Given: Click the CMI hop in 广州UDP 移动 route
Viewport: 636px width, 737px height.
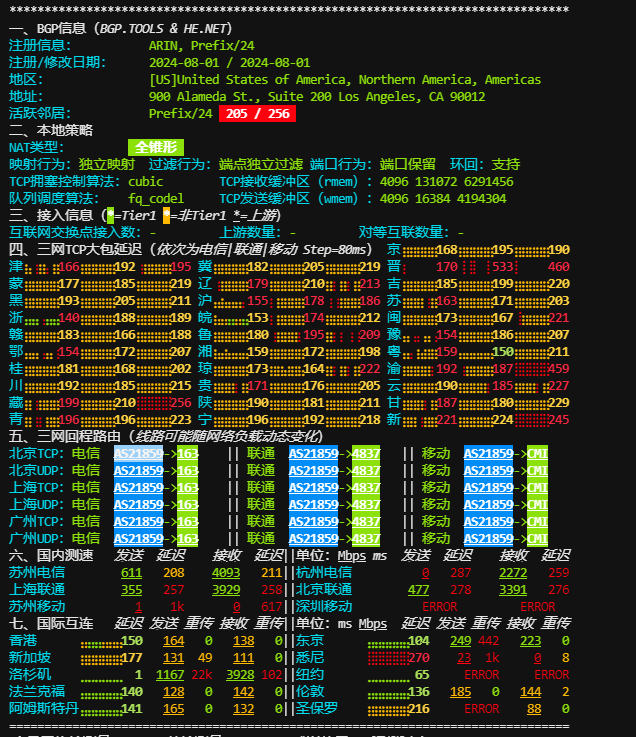Looking at the screenshot, I should pos(538,538).
